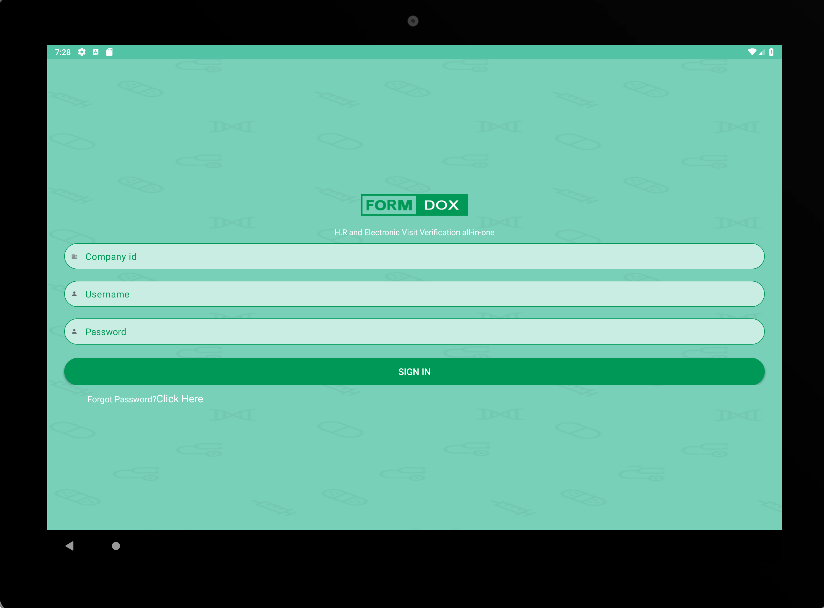Screen dimensions: 824x608
Task: Click the Company id input field
Action: [x=414, y=256]
